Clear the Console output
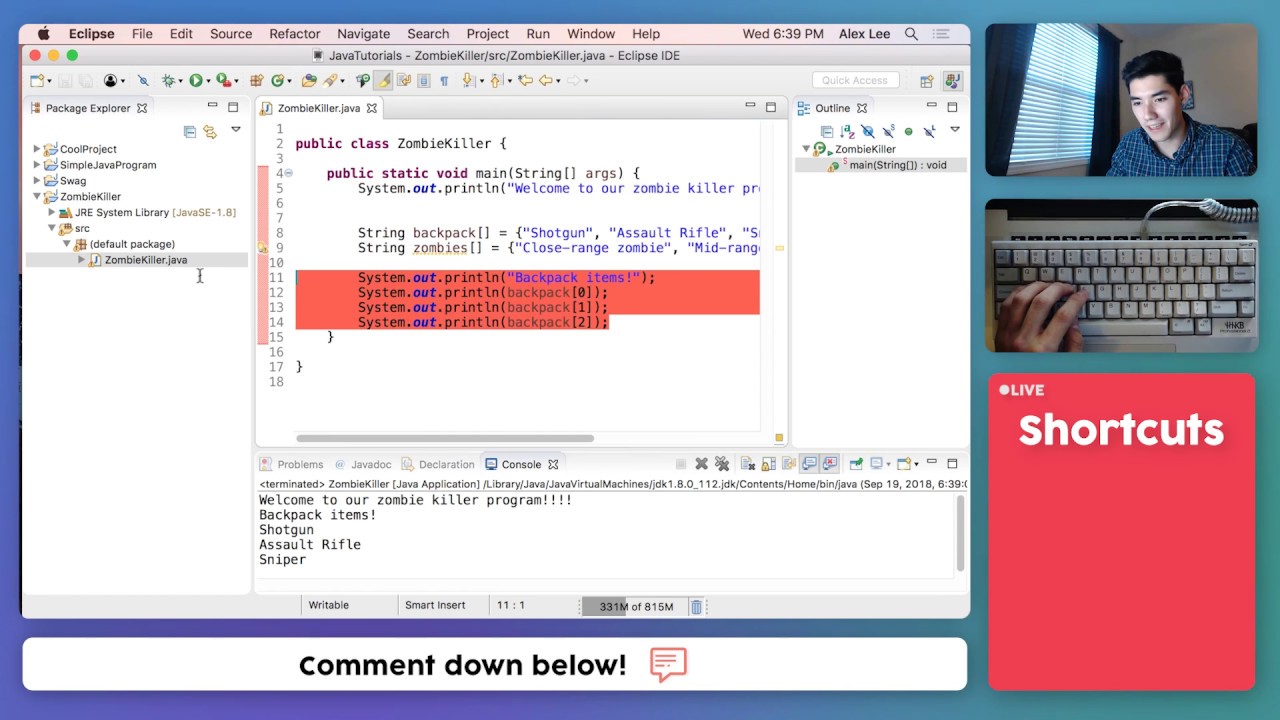Viewport: 1280px width, 720px height. [747, 464]
